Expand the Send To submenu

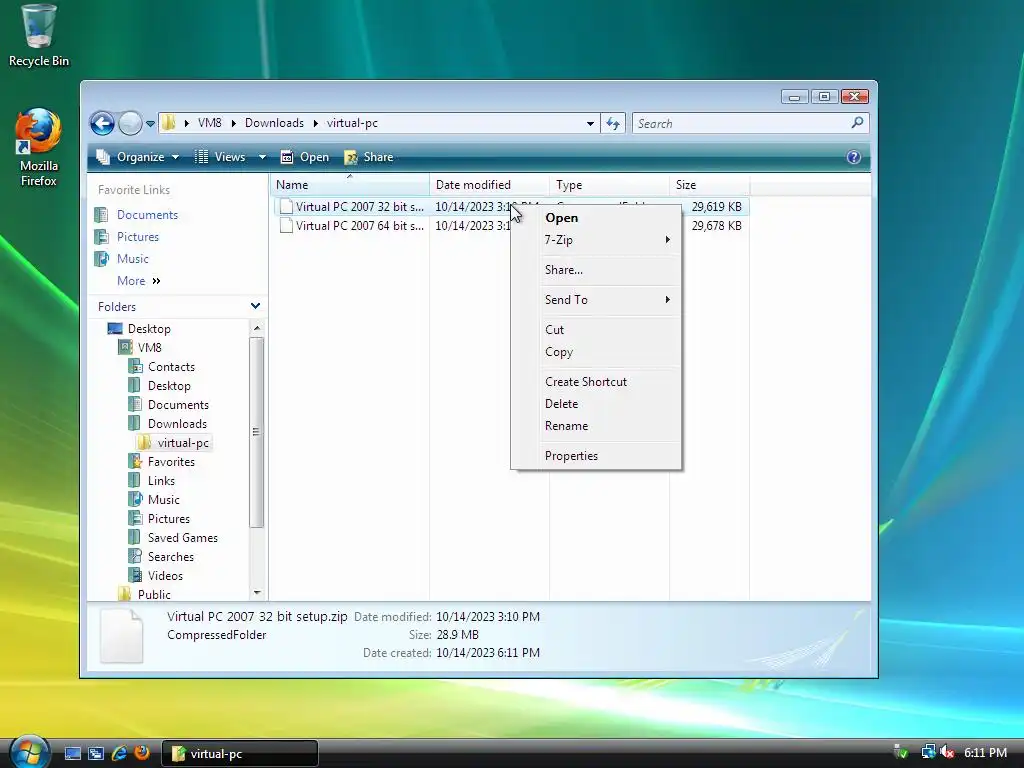(x=596, y=300)
